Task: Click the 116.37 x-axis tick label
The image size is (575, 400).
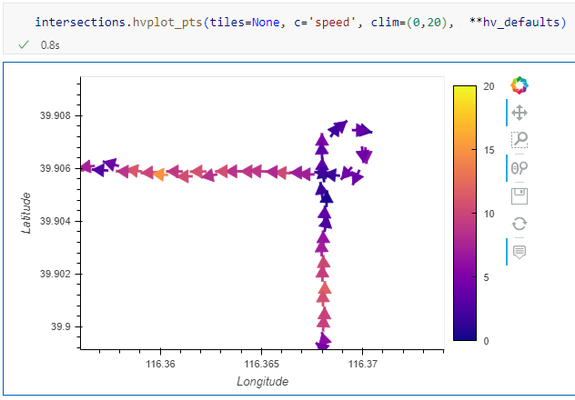Action: coord(362,364)
